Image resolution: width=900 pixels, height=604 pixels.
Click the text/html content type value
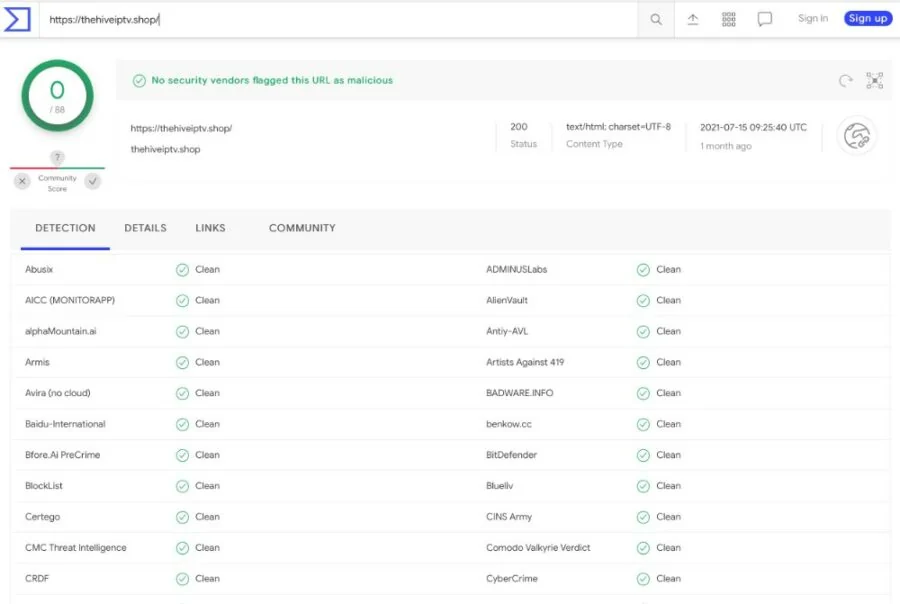tap(618, 127)
